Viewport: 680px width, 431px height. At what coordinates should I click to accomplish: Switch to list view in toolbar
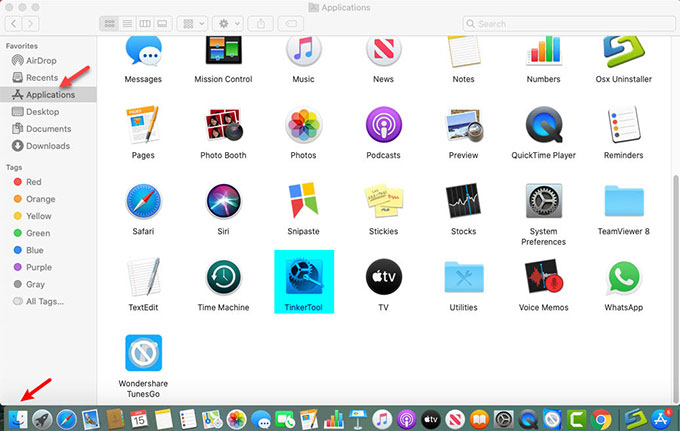127,23
